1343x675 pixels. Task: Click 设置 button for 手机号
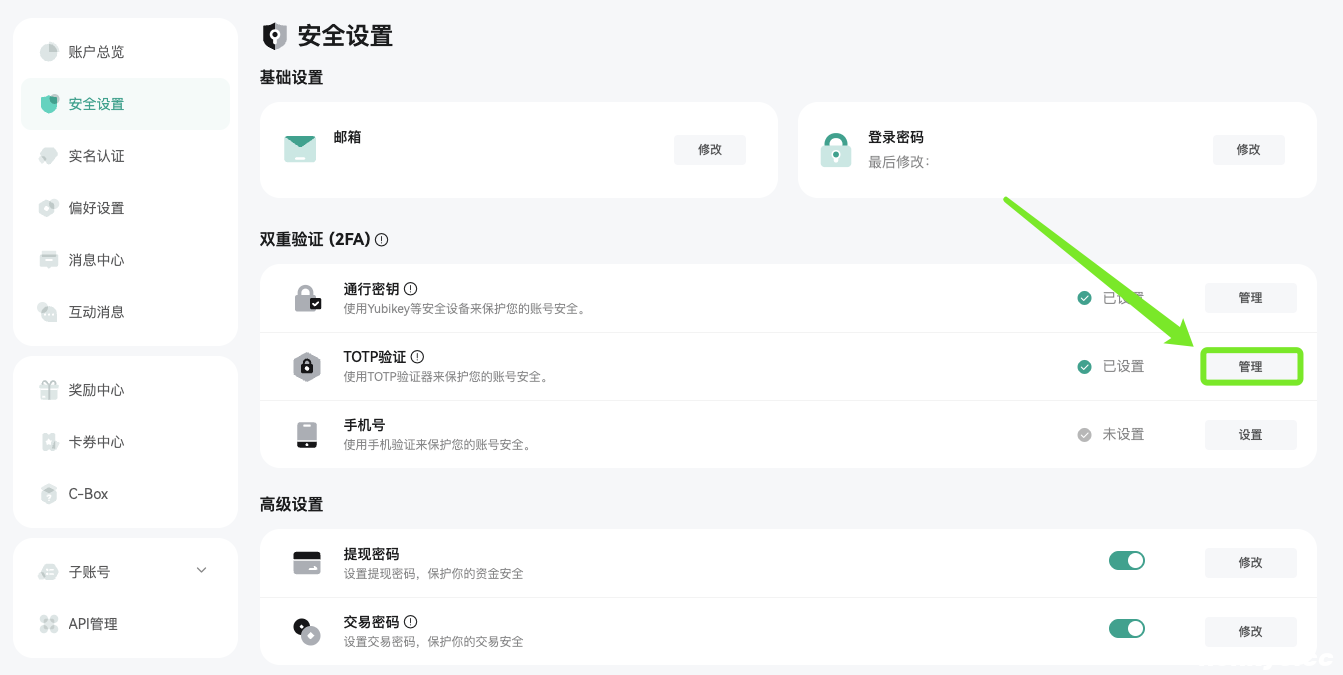tap(1250, 435)
